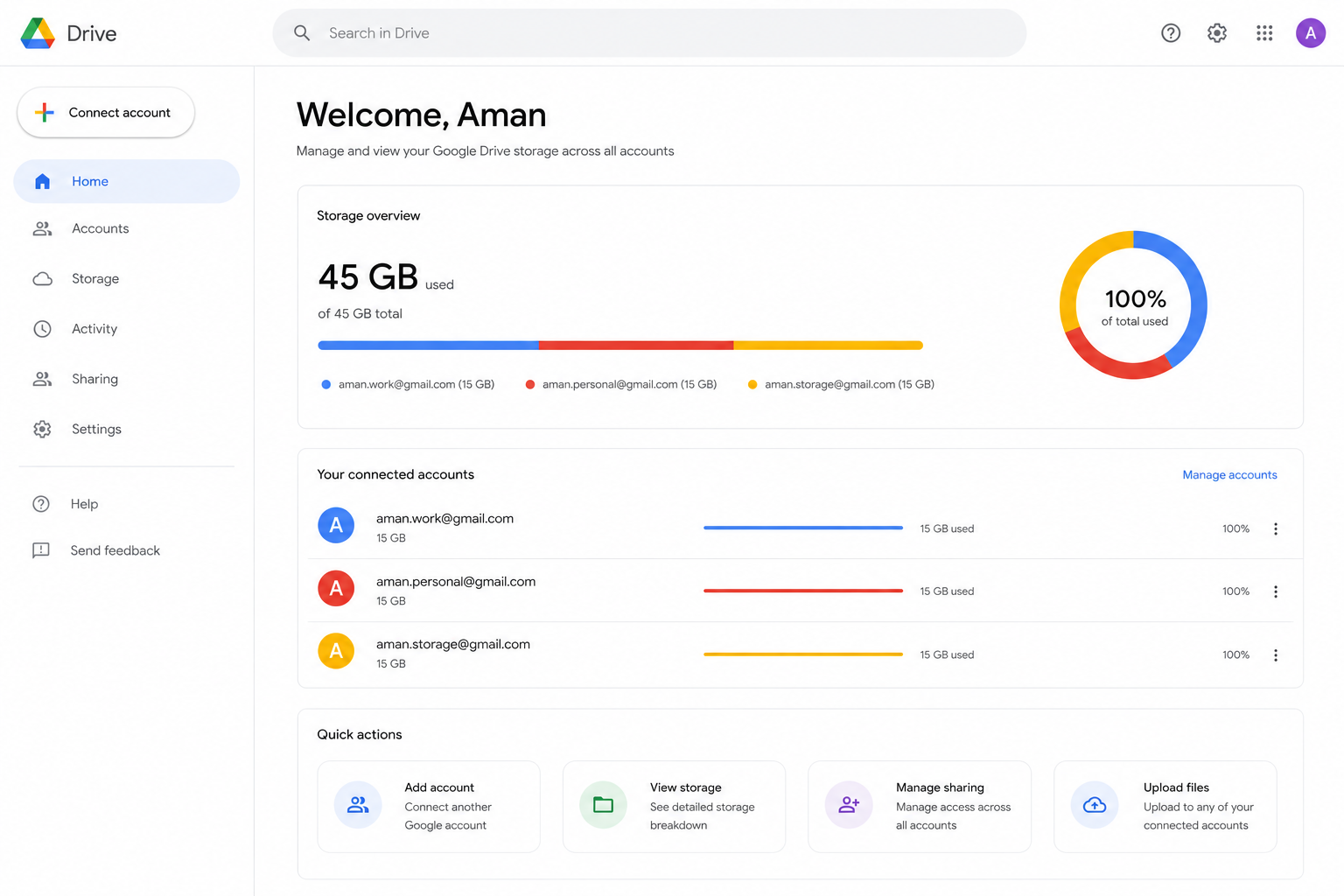
Task: Click the 'Quick actions' heading
Action: click(360, 734)
